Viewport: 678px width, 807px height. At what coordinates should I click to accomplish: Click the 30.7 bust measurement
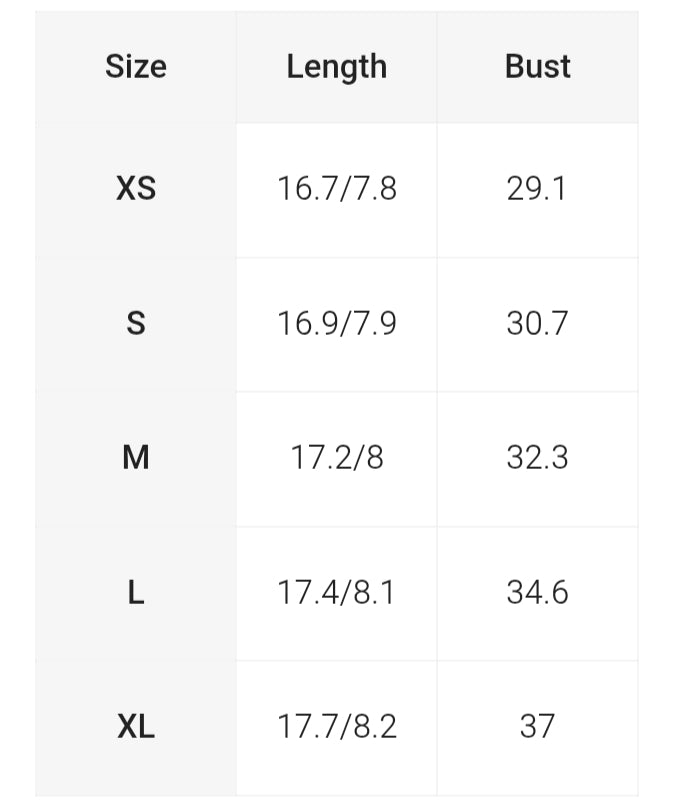537,323
